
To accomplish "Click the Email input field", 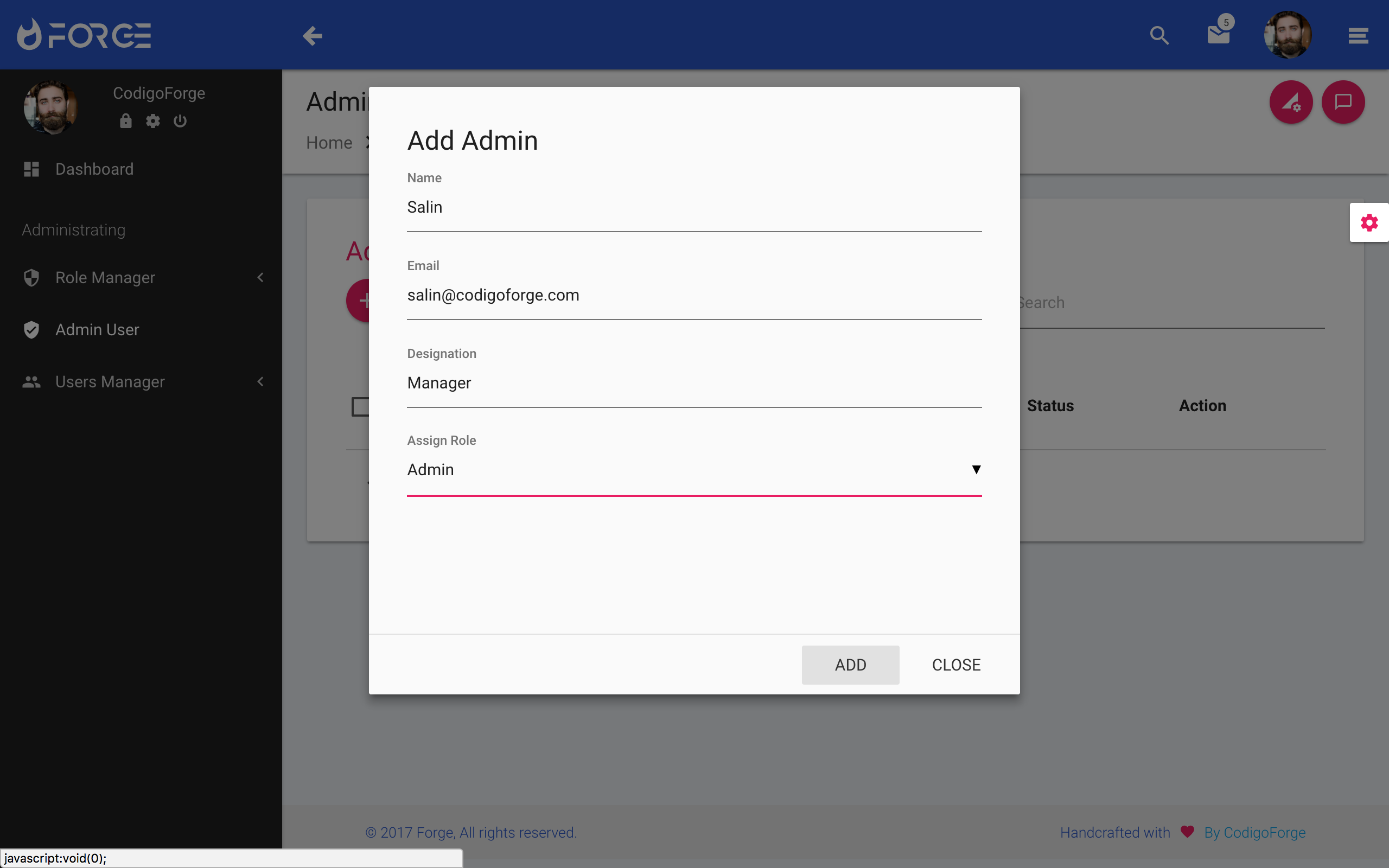I will [693, 295].
